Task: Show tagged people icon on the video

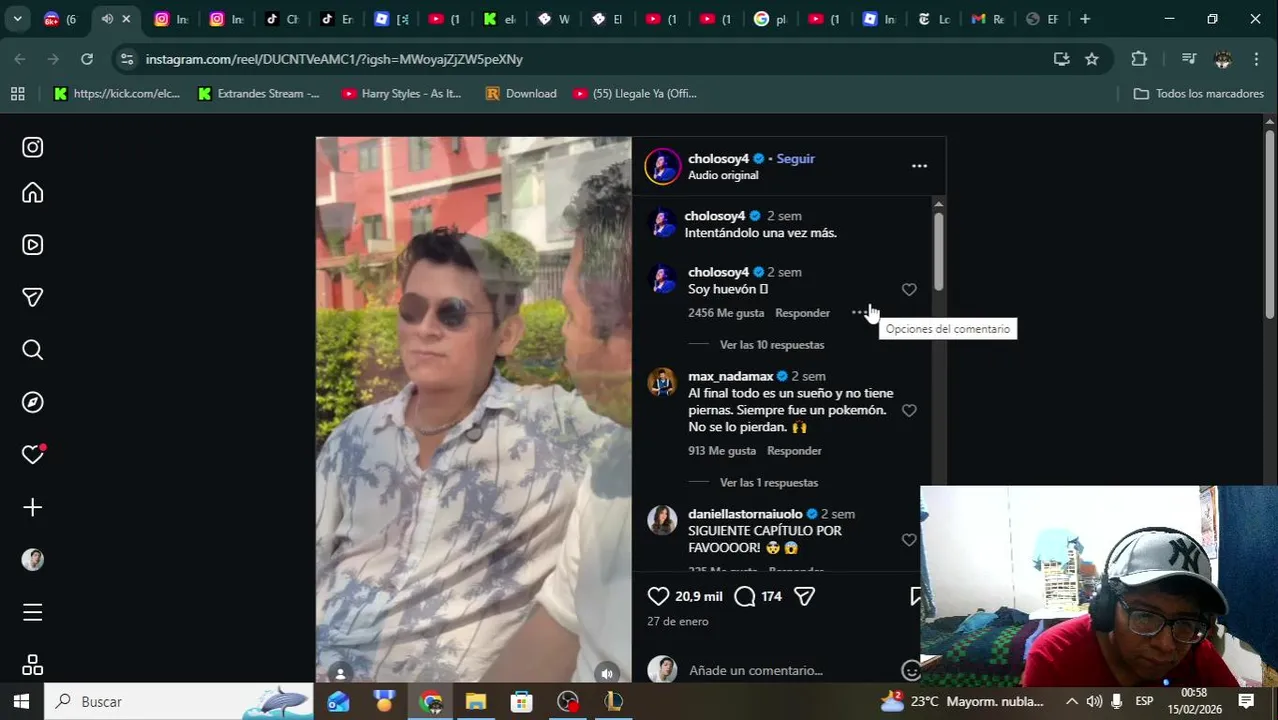Action: click(340, 673)
